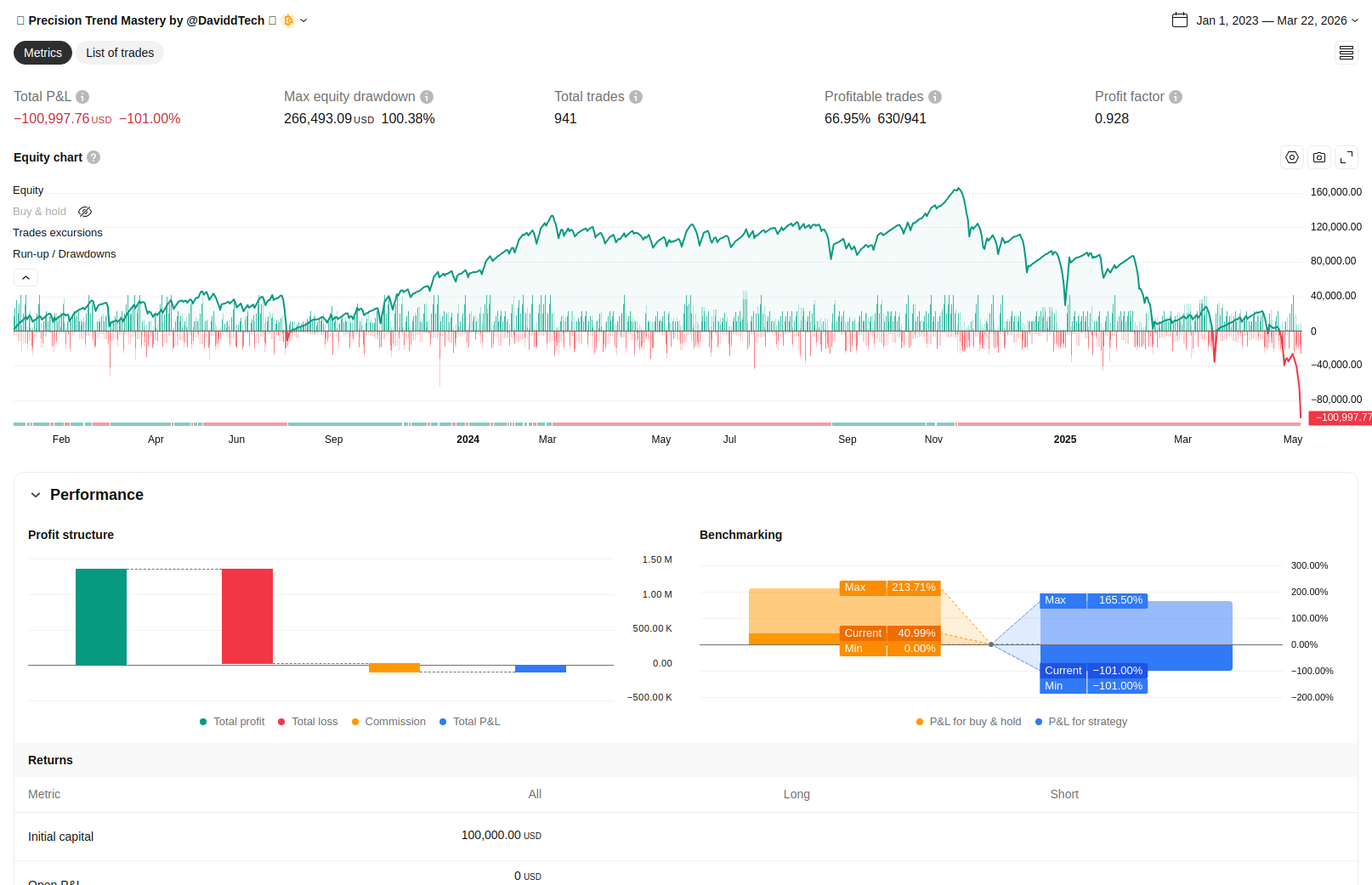Click the Profitable trades info icon
The width and height of the screenshot is (1372, 885).
[935, 97]
